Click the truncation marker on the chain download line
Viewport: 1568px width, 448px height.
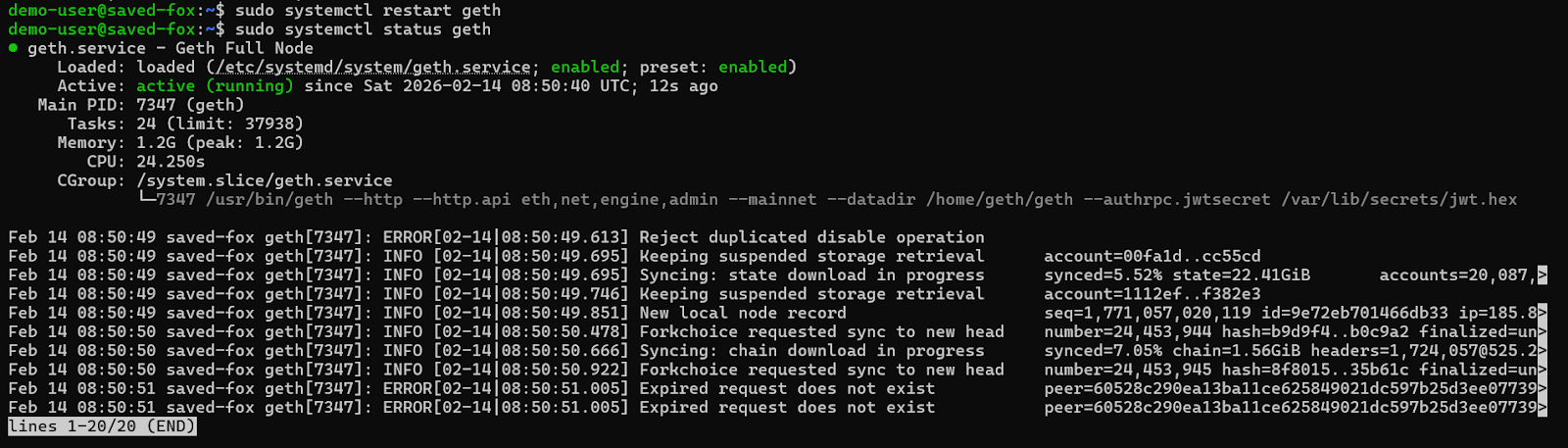(1543, 351)
